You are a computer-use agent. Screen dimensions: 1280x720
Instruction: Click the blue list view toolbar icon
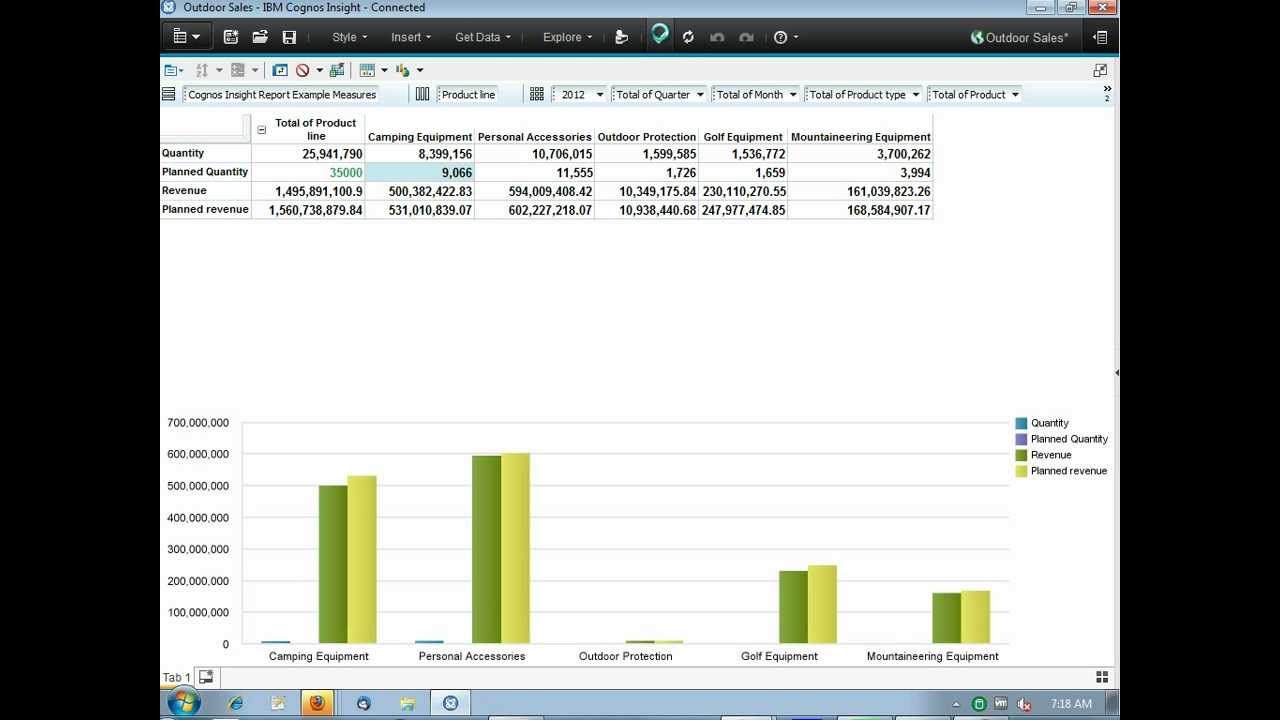pos(174,70)
